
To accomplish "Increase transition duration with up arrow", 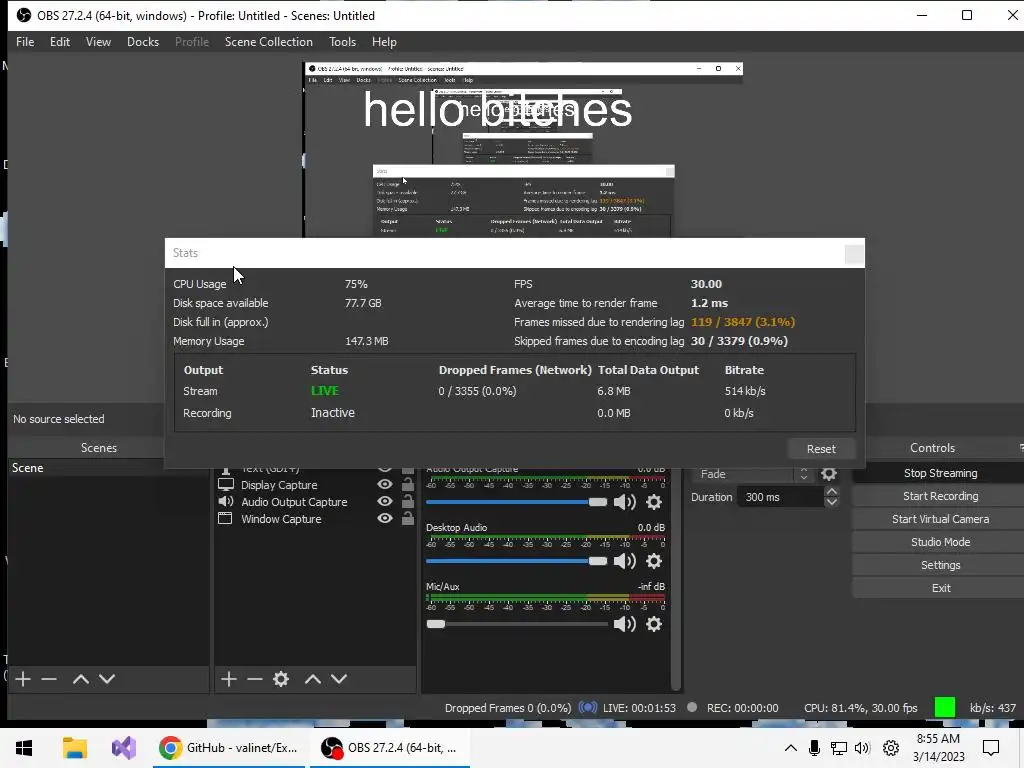I will pos(831,492).
